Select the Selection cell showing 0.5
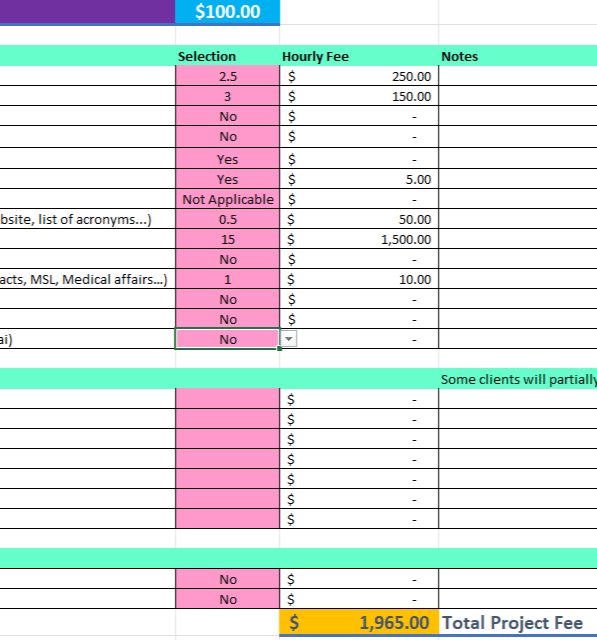Screen dimensions: 597x640 (228, 219)
